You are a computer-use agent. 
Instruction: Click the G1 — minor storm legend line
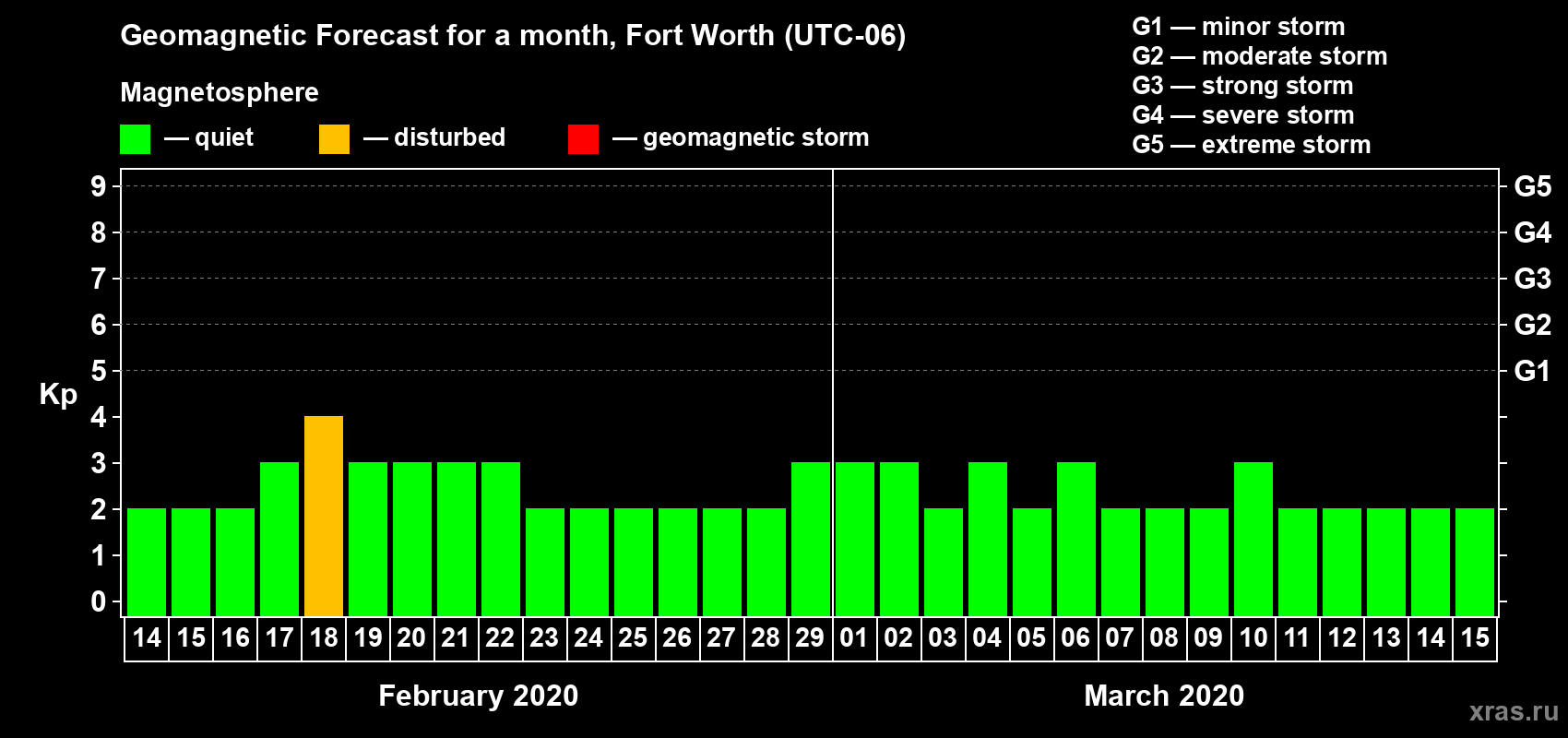(x=1239, y=27)
